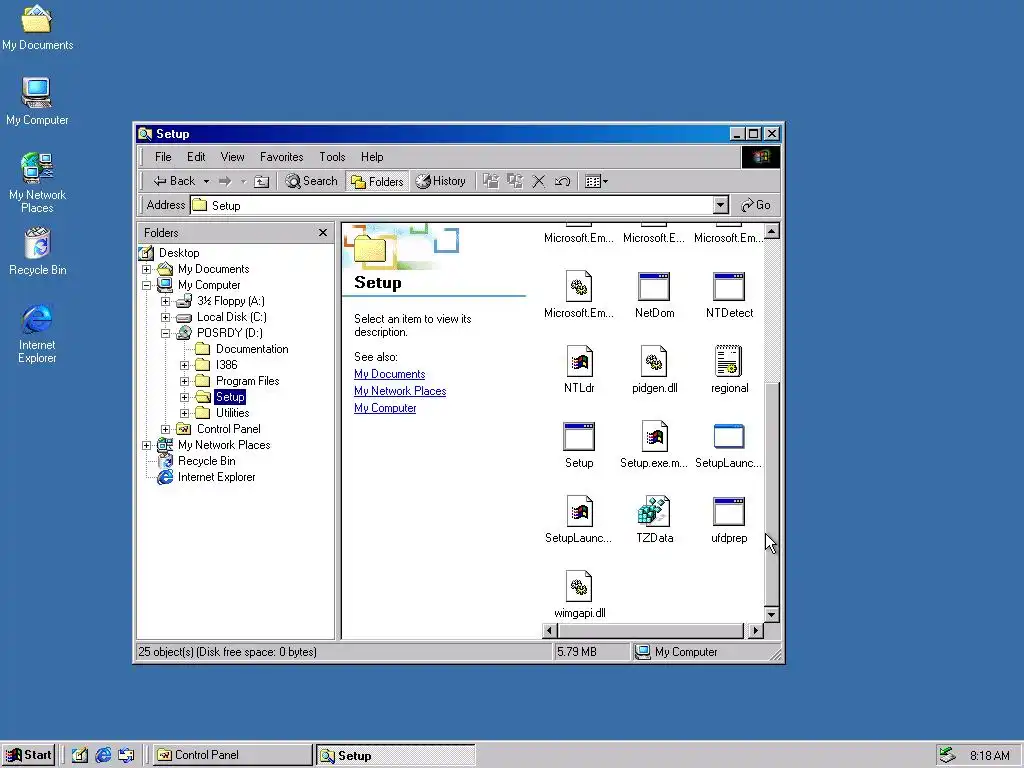Viewport: 1024px width, 768px height.
Task: Click the My Network Places link
Action: [400, 391]
